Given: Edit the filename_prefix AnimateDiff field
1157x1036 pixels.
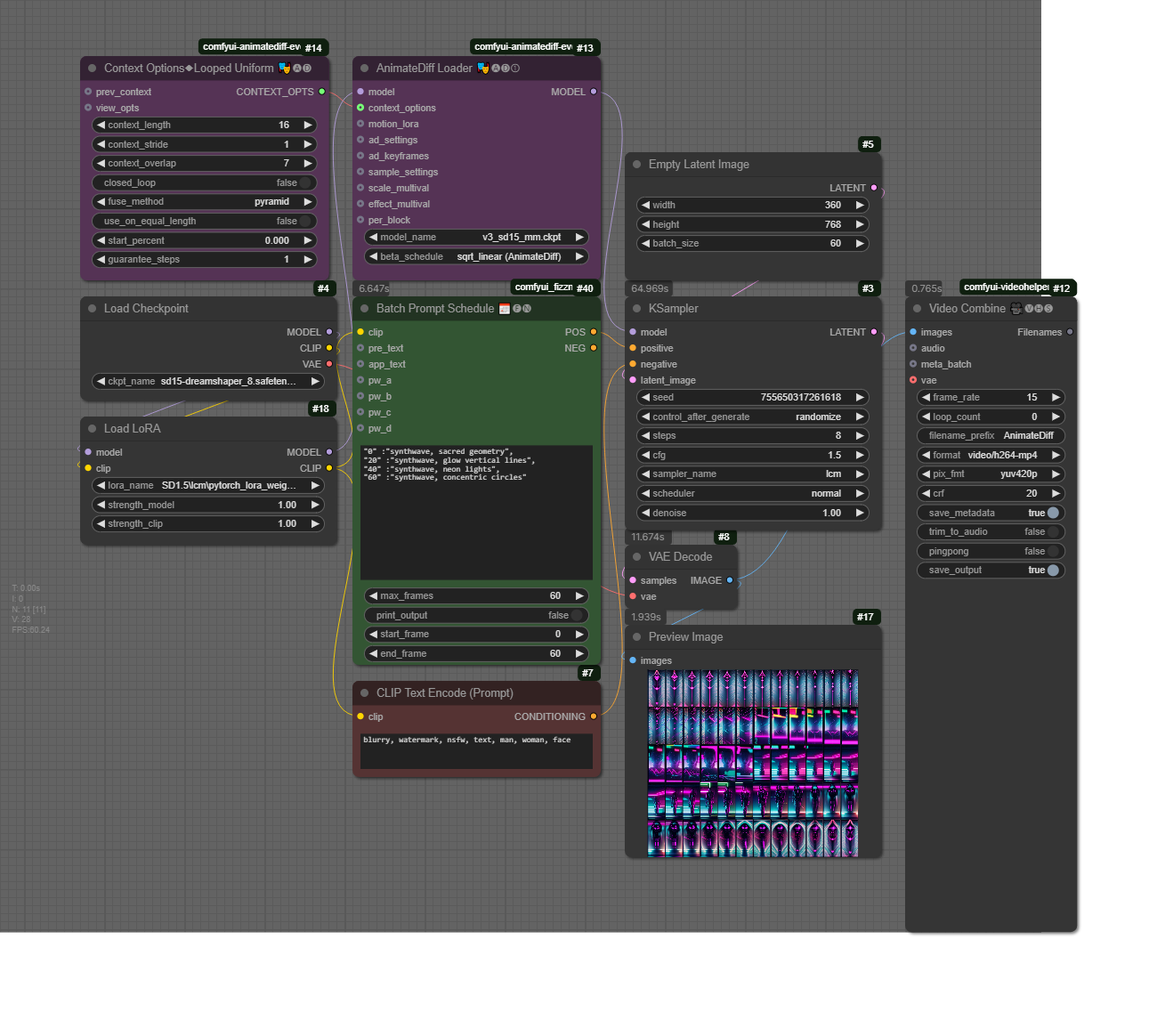Looking at the screenshot, I should [991, 436].
